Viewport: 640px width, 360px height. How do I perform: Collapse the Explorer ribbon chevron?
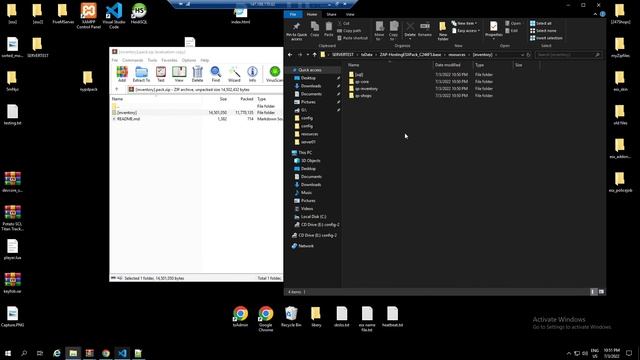click(x=595, y=14)
